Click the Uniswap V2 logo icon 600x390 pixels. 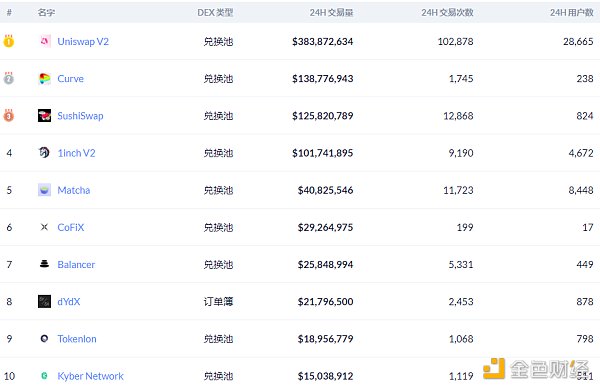pos(44,41)
